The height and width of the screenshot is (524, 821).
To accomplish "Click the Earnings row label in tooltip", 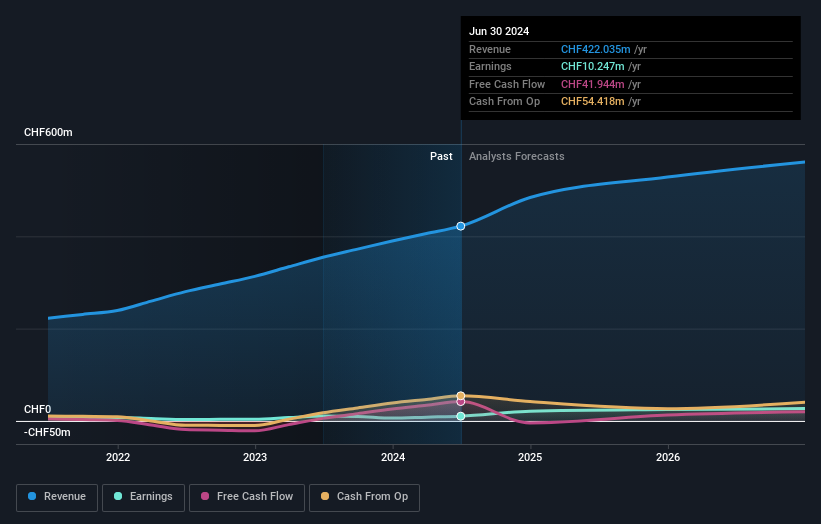I will point(490,66).
